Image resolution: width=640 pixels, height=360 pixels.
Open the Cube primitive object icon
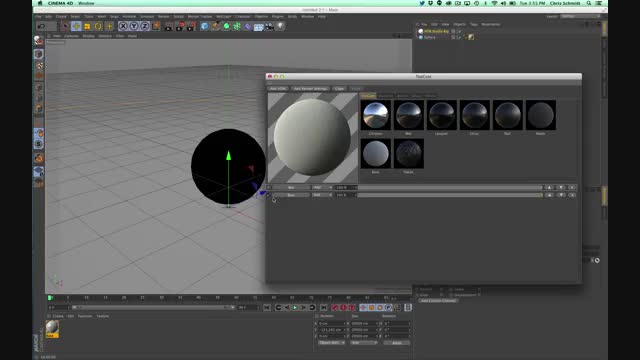click(x=204, y=26)
